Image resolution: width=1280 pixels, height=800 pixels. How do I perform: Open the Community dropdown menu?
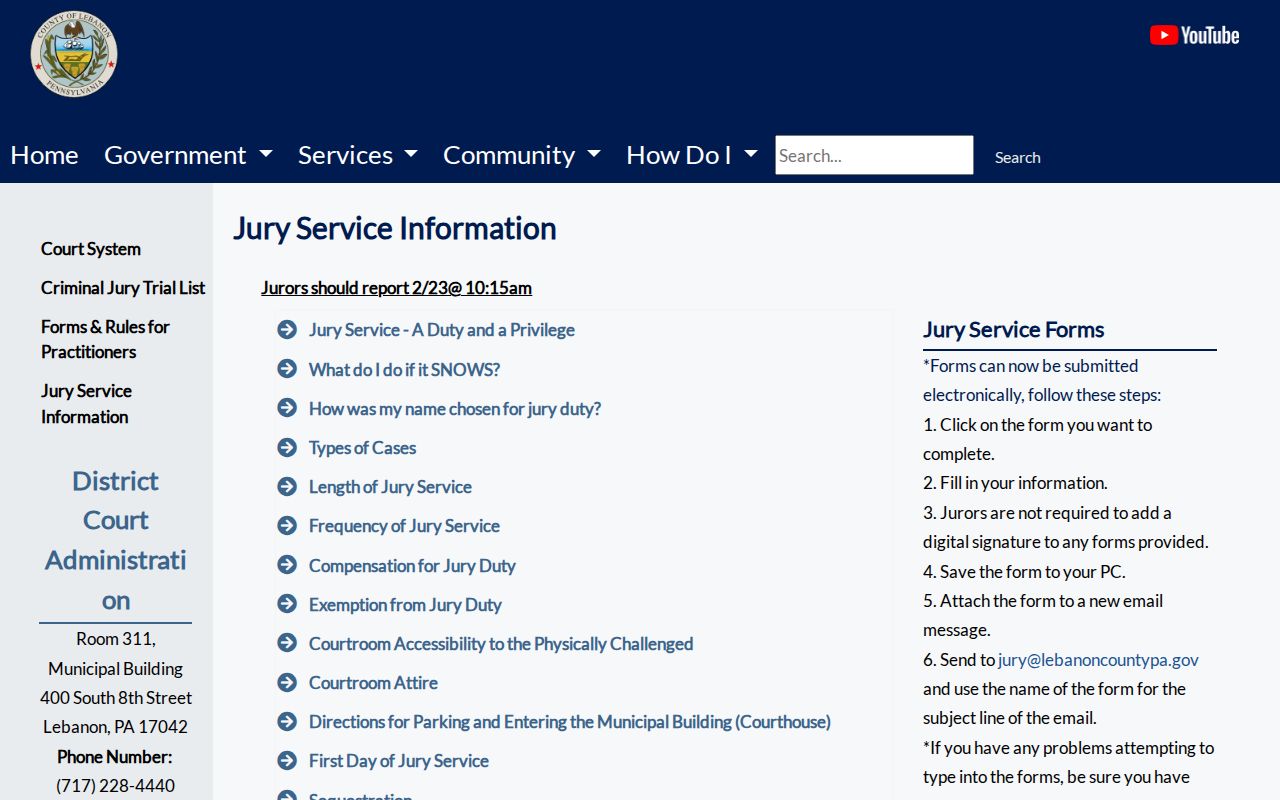522,155
